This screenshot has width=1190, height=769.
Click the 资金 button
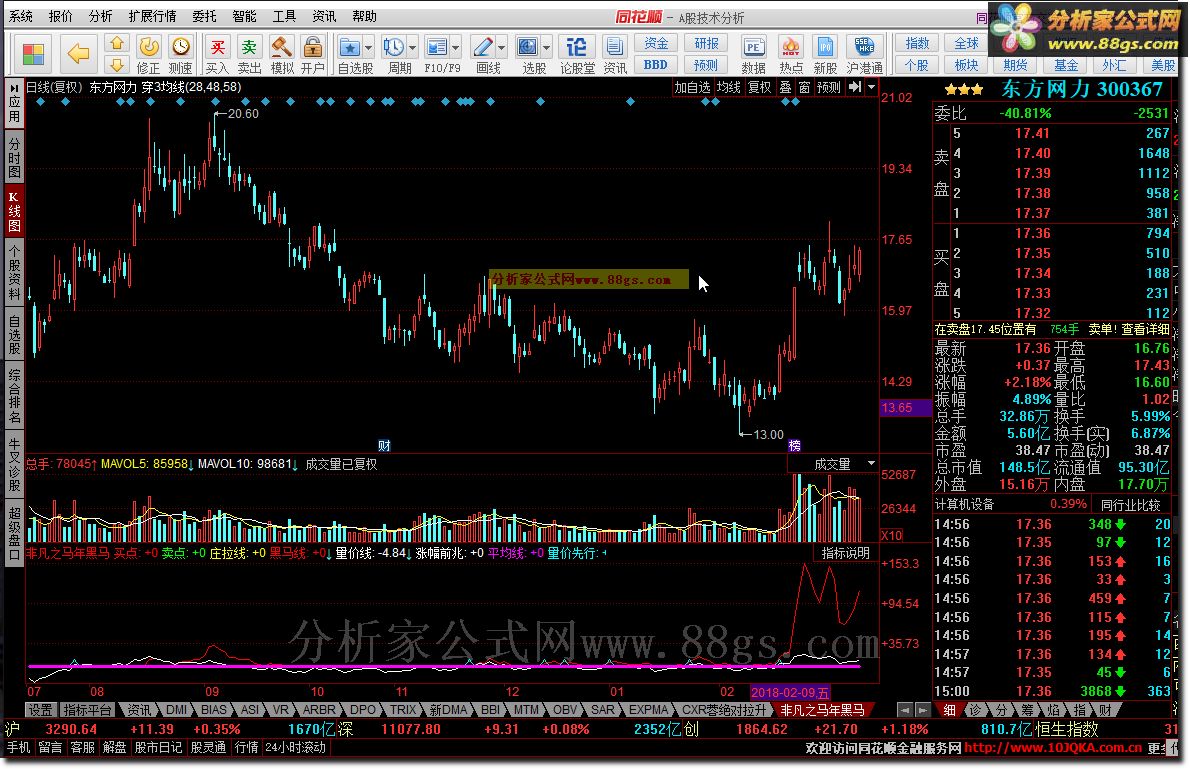[x=656, y=43]
